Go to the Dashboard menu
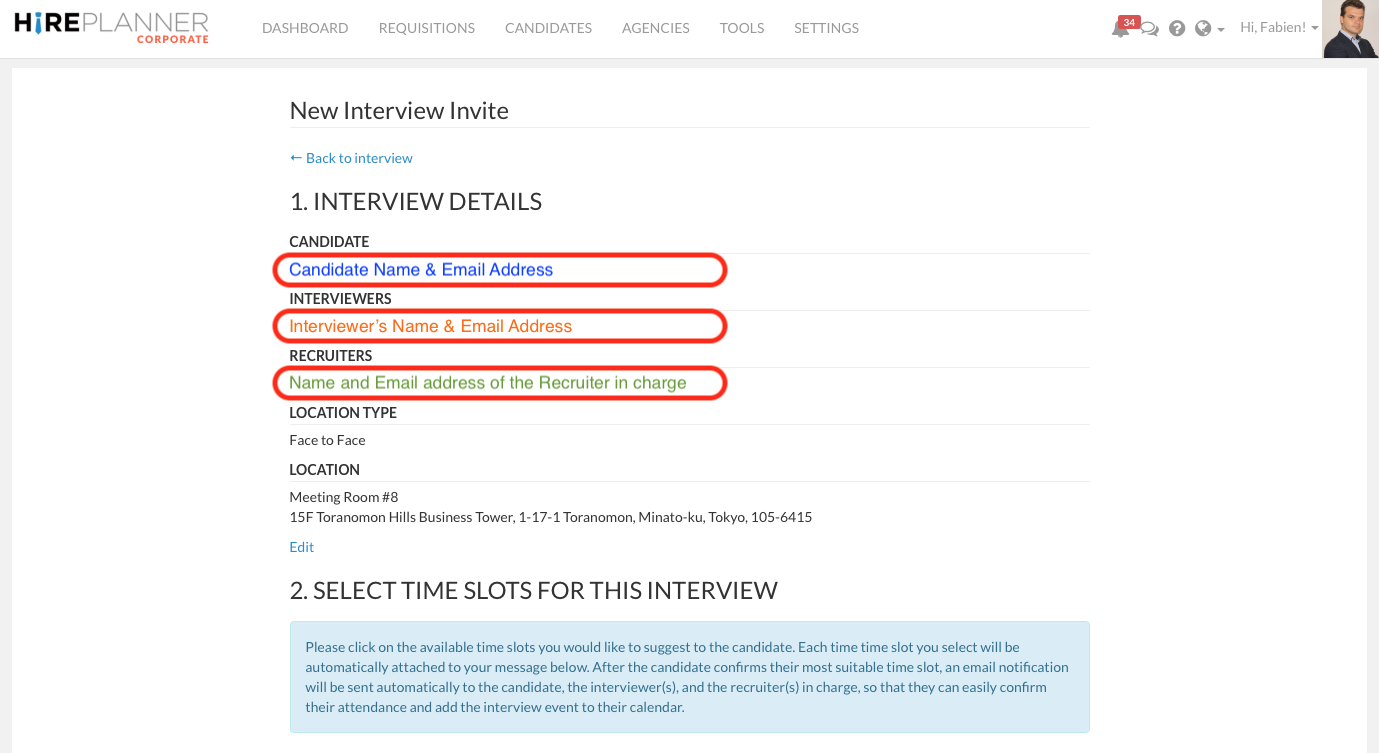Image resolution: width=1379 pixels, height=753 pixels. pos(305,28)
